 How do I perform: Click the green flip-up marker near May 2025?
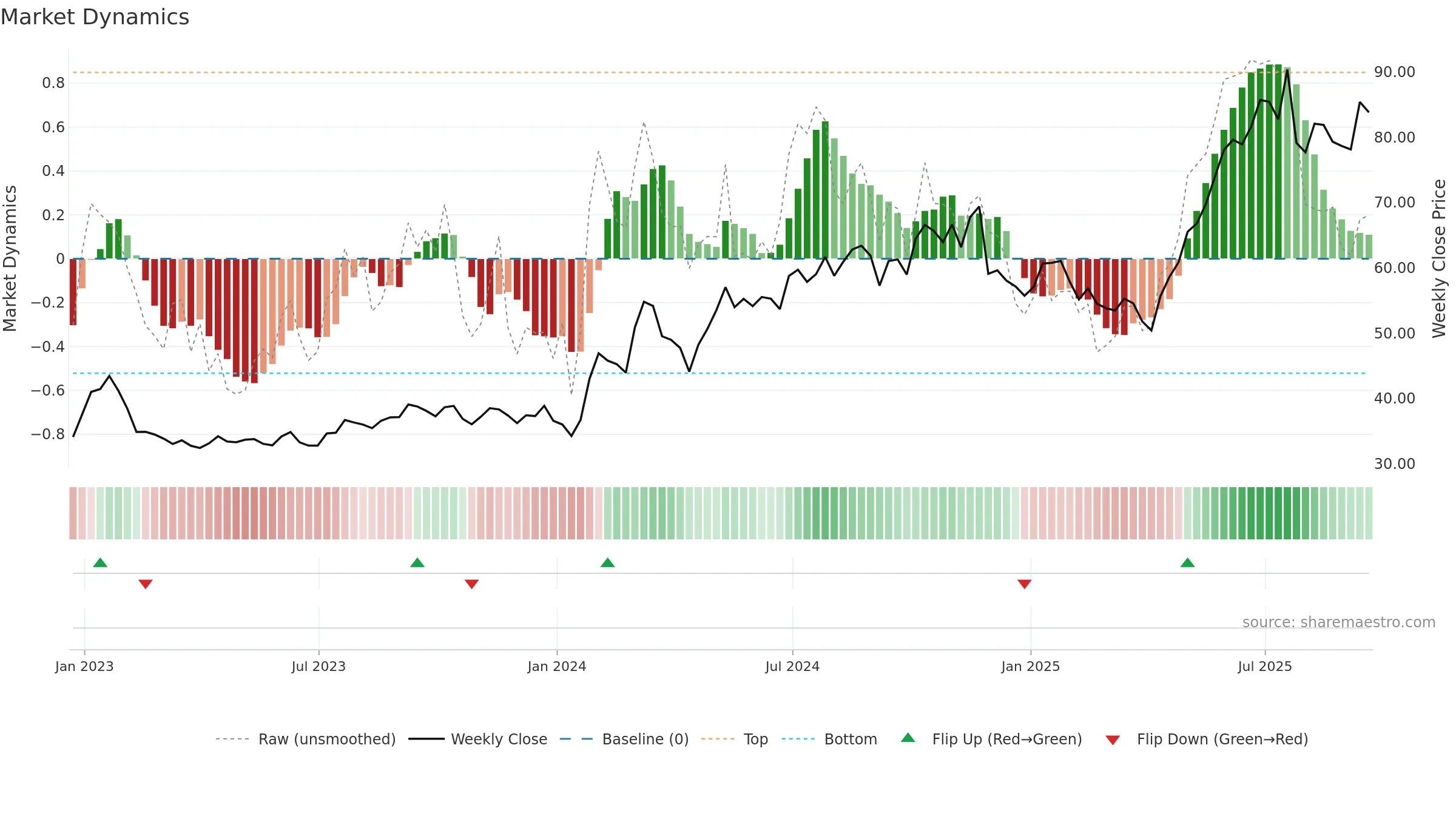point(1187,562)
